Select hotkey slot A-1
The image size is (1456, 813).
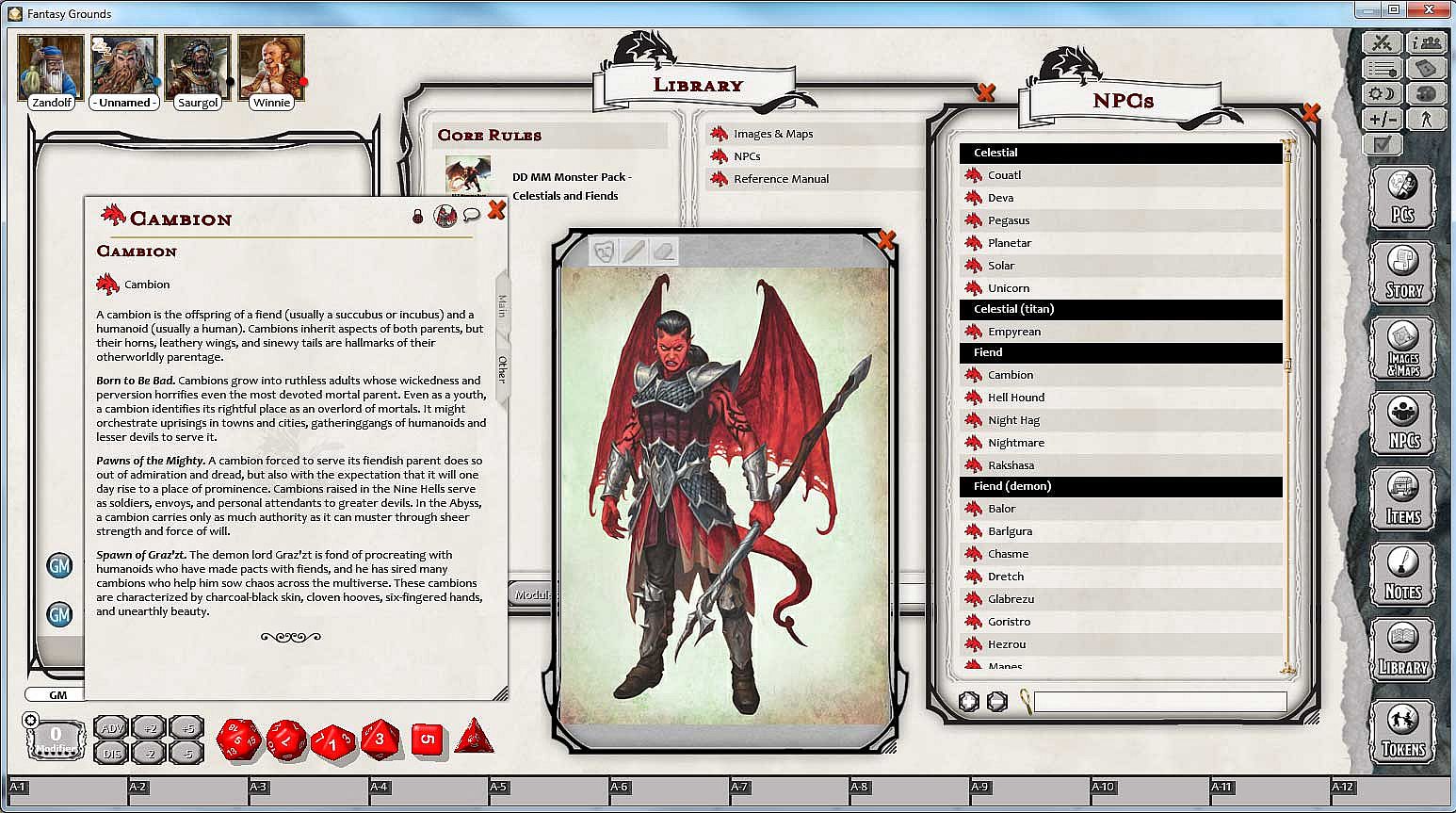[x=68, y=791]
